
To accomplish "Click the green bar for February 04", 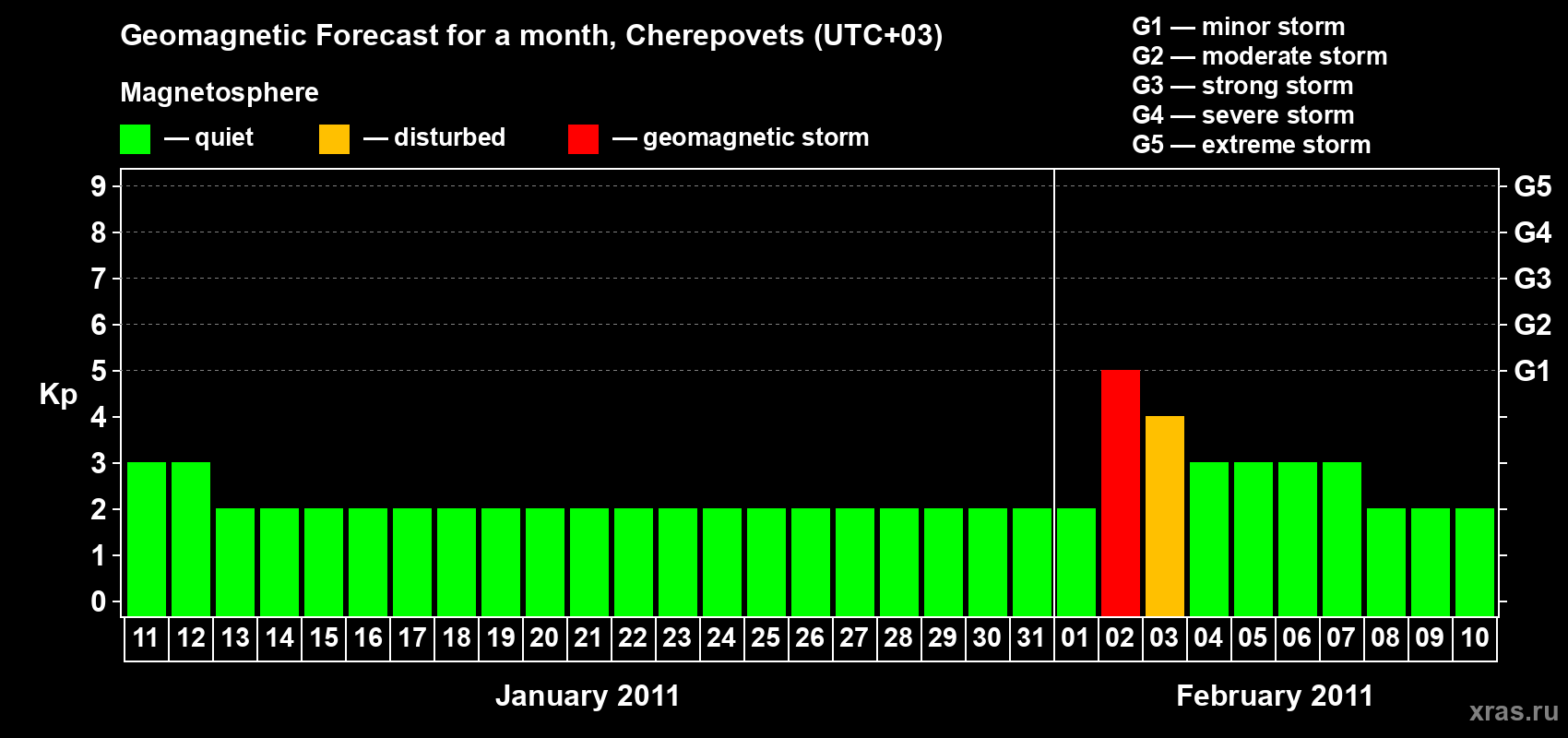I will [x=1208, y=539].
